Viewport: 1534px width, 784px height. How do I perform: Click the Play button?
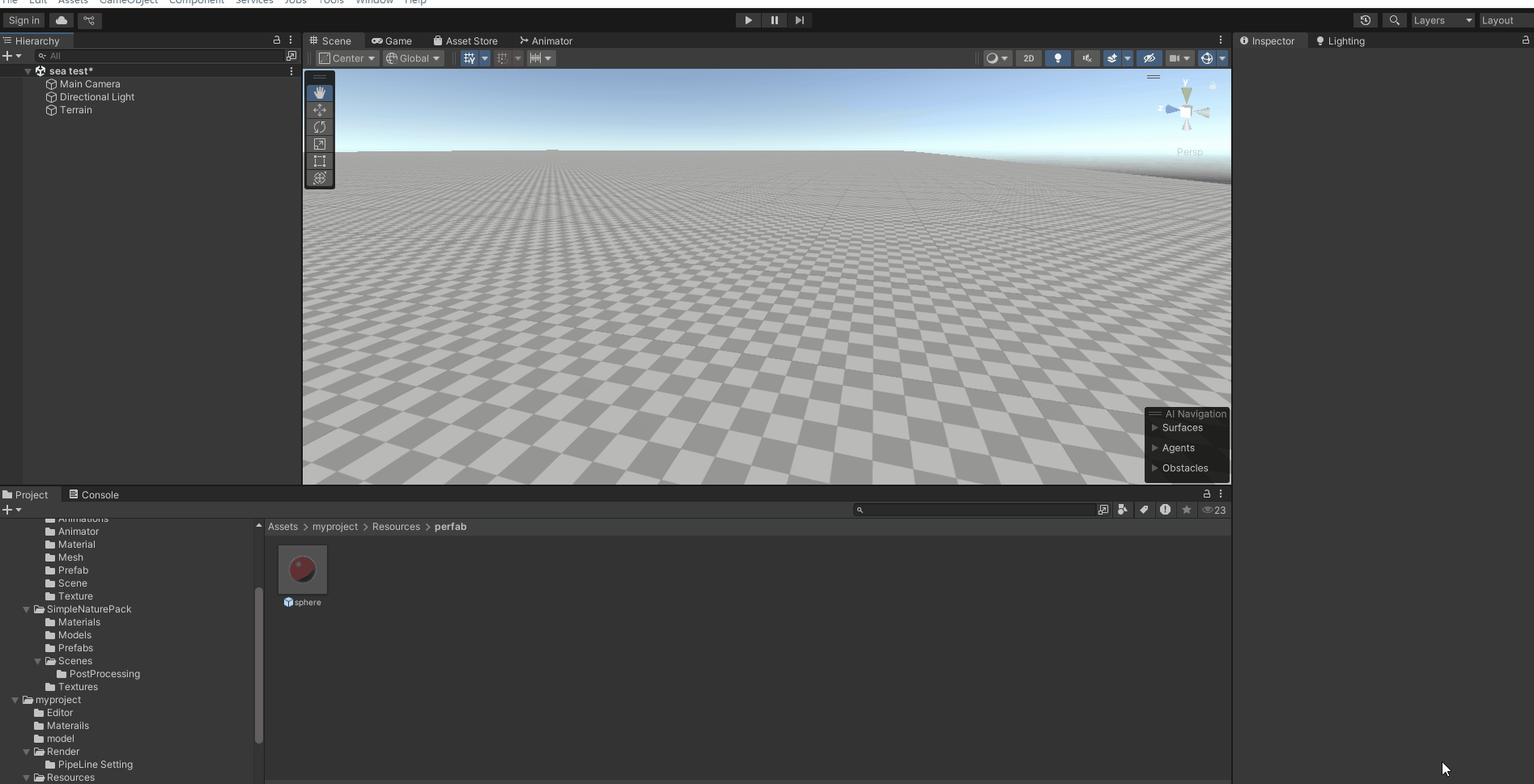748,20
